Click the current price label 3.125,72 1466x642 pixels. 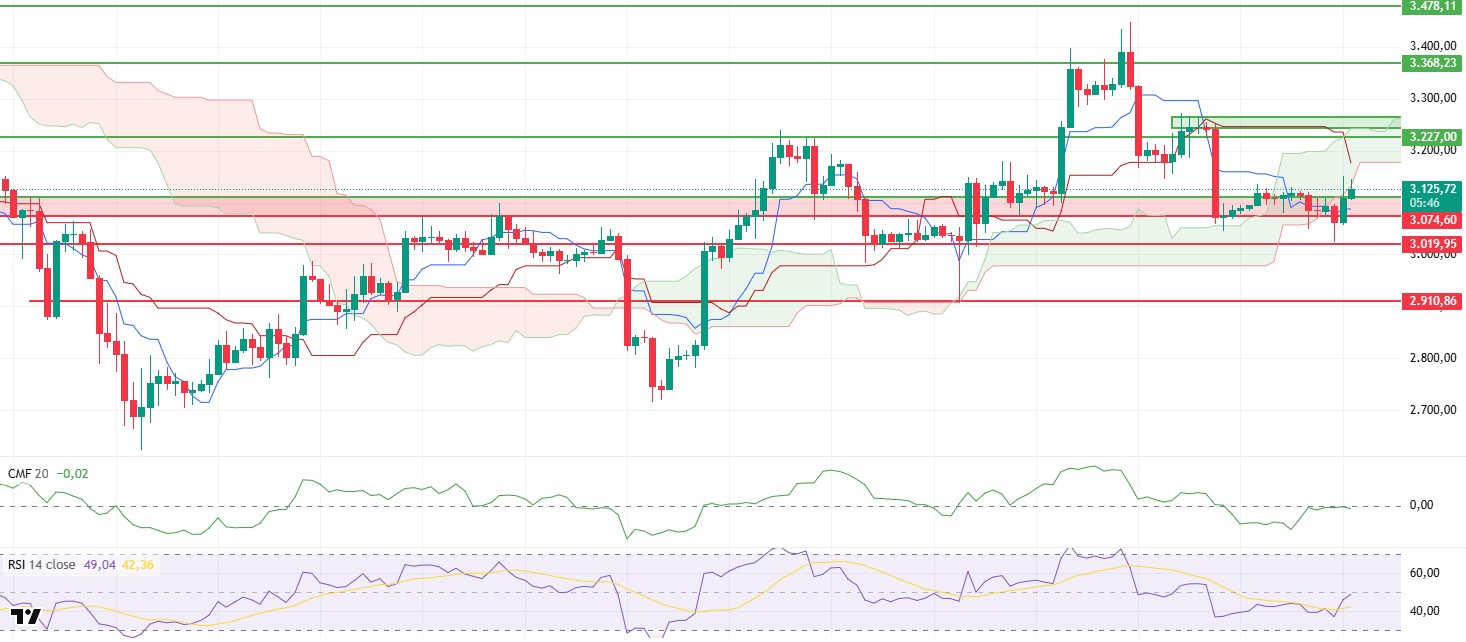[1432, 188]
